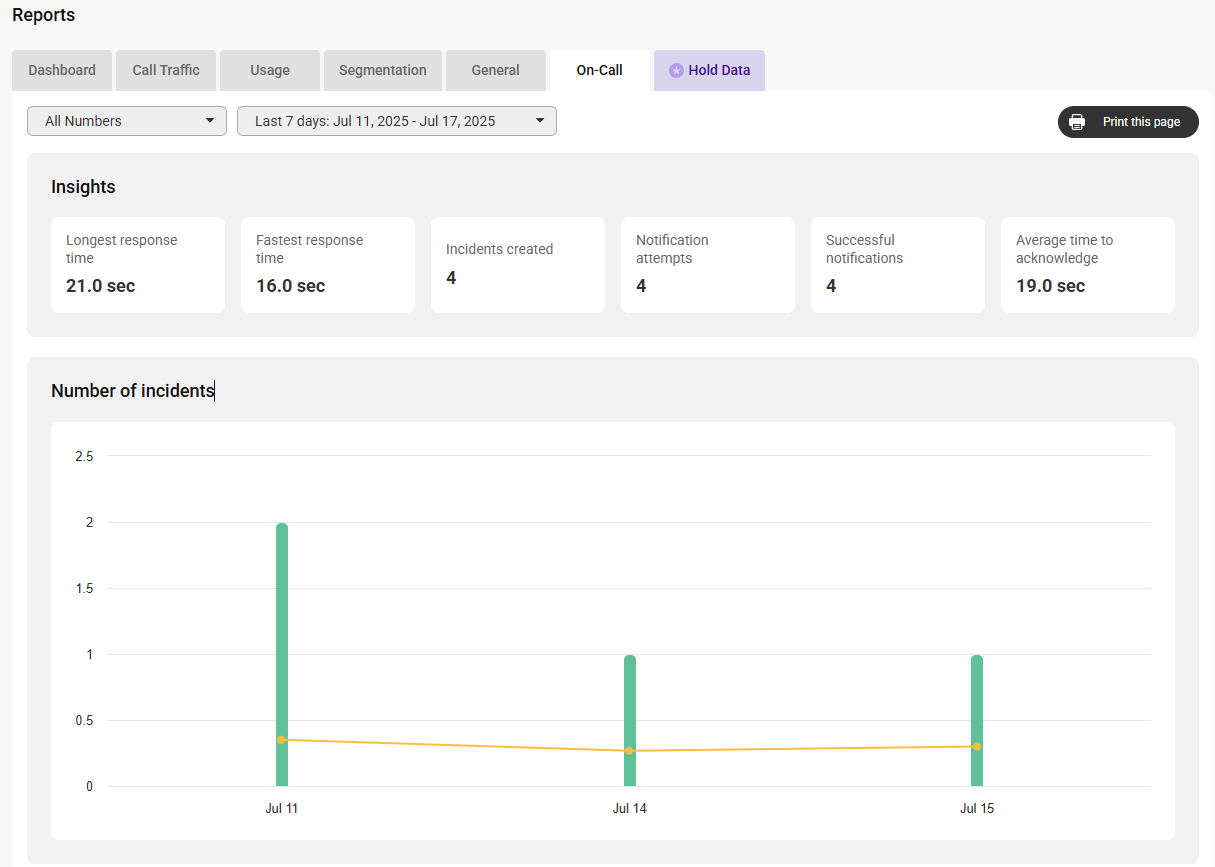Viewport: 1215px width, 867px height.
Task: Select the On-Call tab
Action: pyautogui.click(x=600, y=70)
